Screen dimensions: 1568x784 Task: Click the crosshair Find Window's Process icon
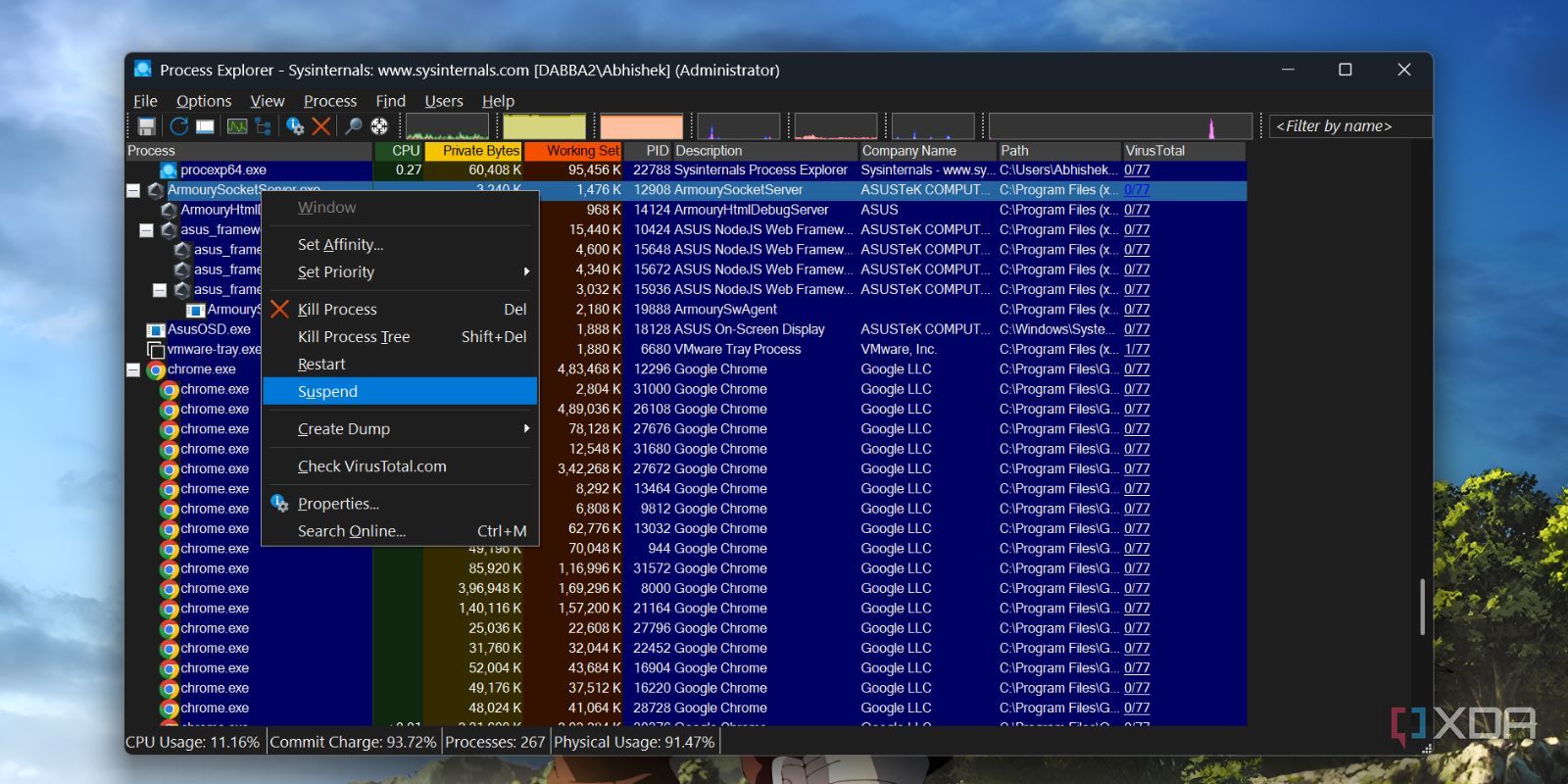(x=379, y=126)
